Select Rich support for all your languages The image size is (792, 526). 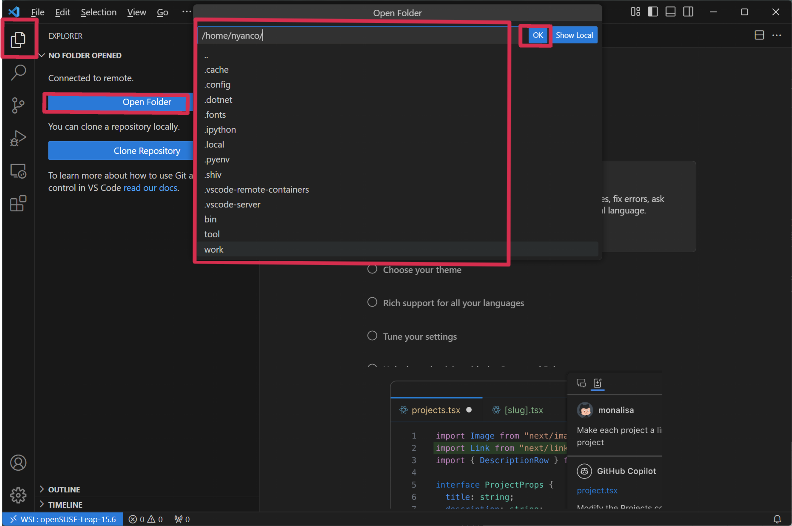(446, 303)
